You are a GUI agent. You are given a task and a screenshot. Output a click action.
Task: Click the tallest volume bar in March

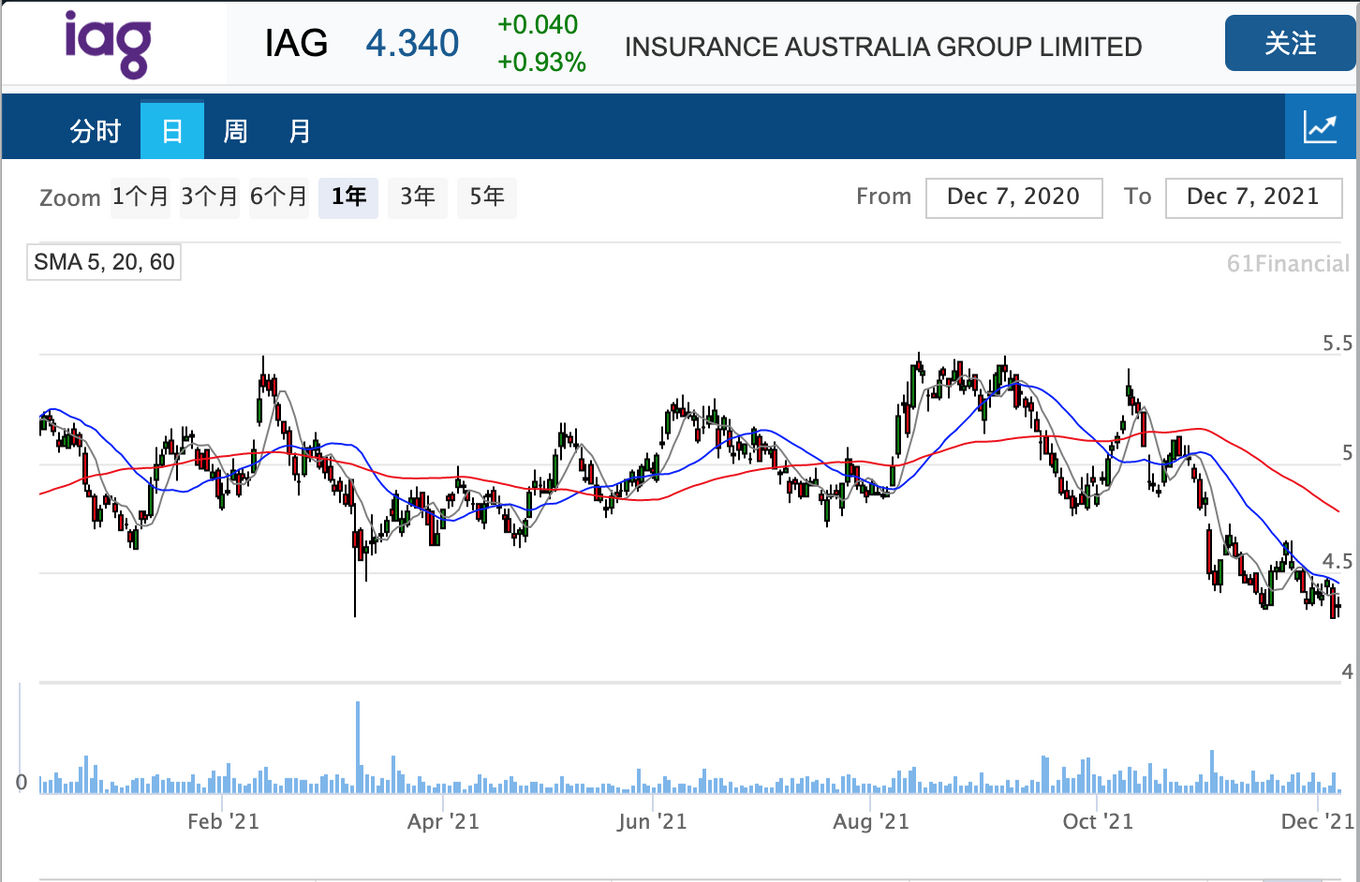pos(357,747)
